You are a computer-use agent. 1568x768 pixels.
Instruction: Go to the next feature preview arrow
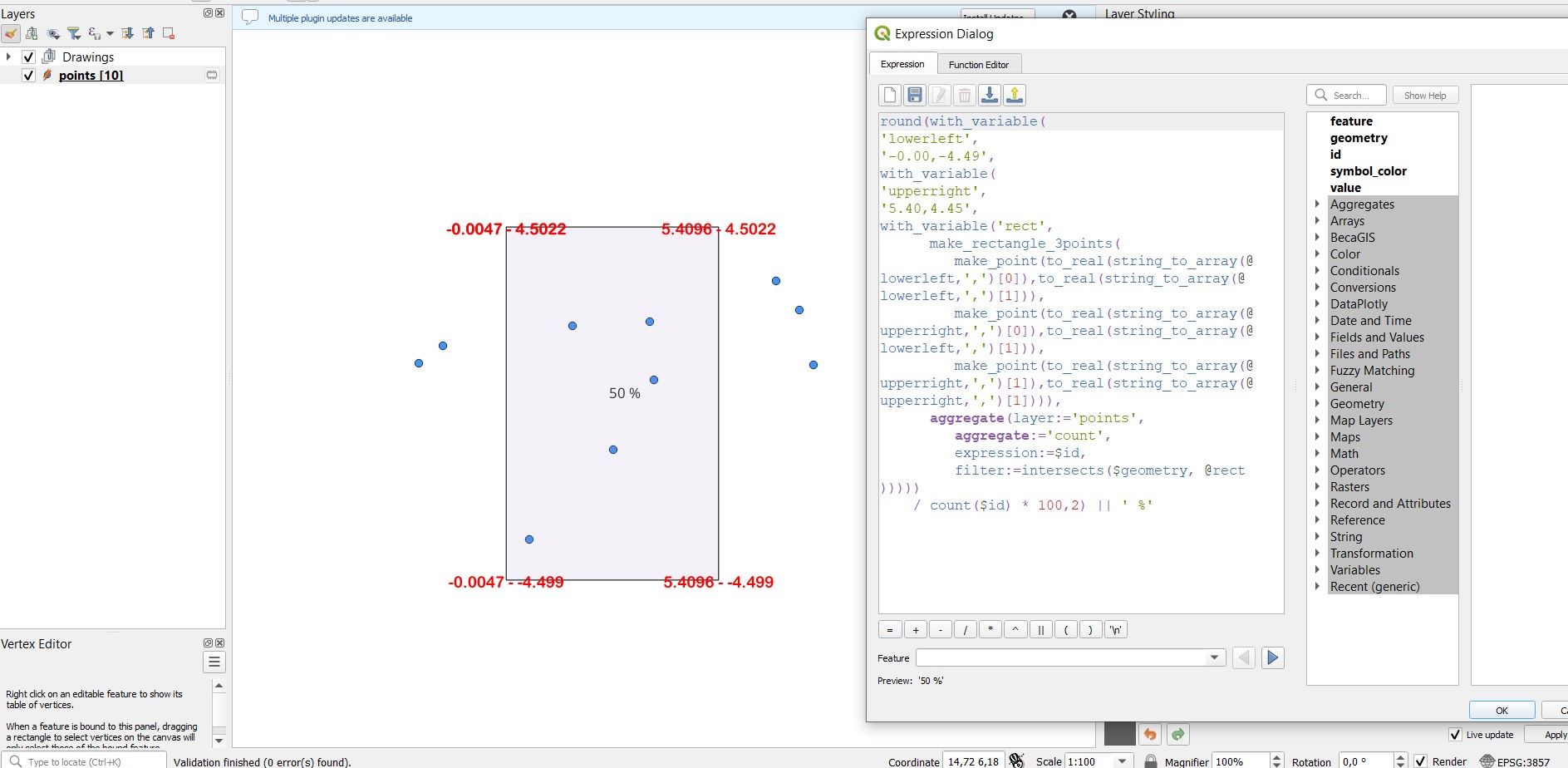pos(1273,657)
